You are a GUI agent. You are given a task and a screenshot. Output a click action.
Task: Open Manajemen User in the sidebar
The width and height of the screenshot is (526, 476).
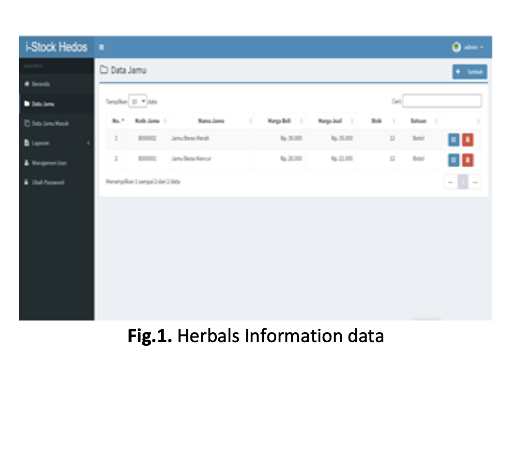57,163
